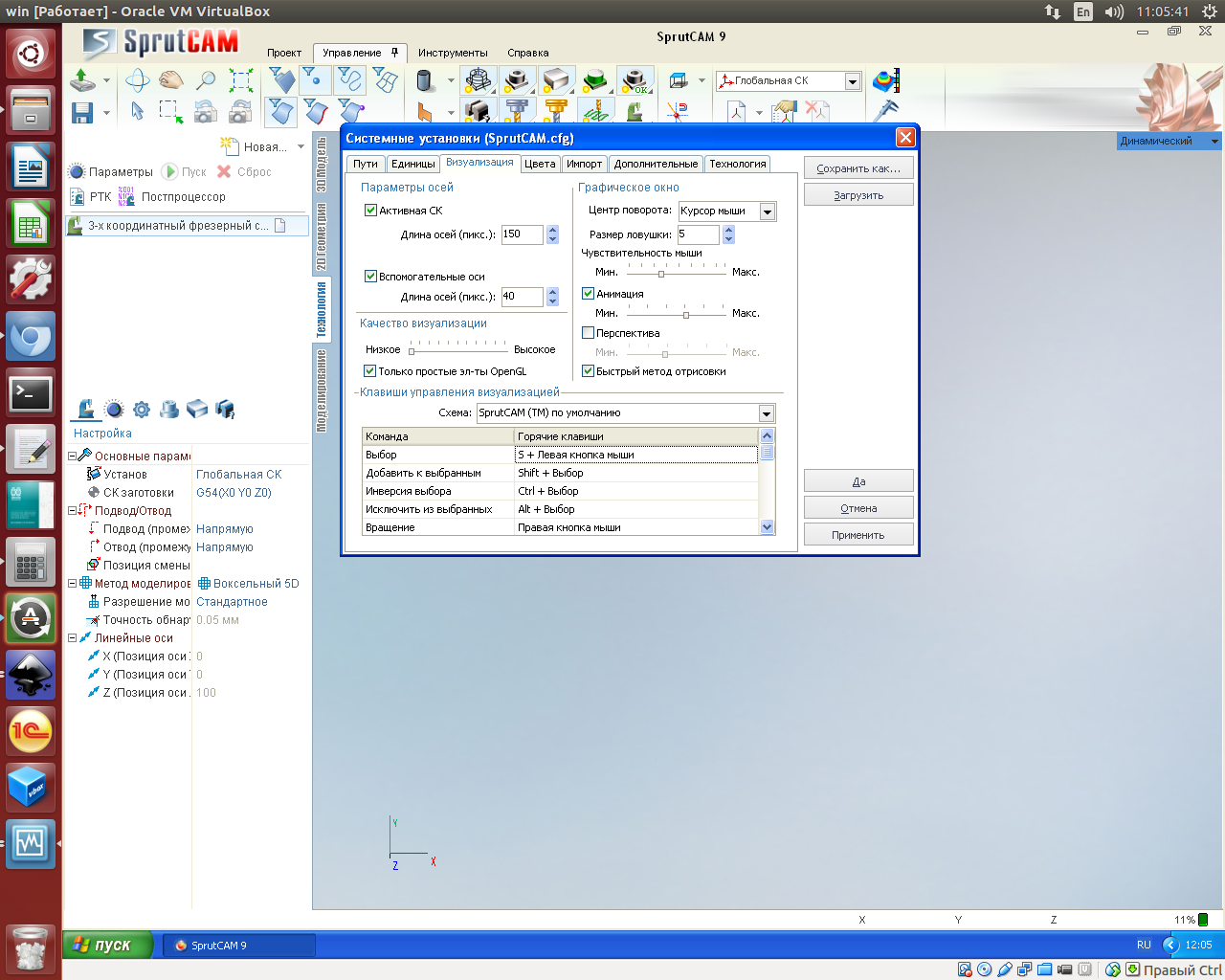Screen dimensions: 1225x980
Task: Select the point selection filter icon
Action: (x=315, y=80)
